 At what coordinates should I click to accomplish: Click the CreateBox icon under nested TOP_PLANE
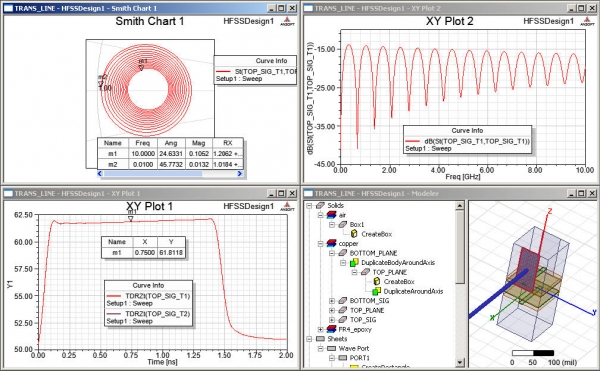click(377, 282)
